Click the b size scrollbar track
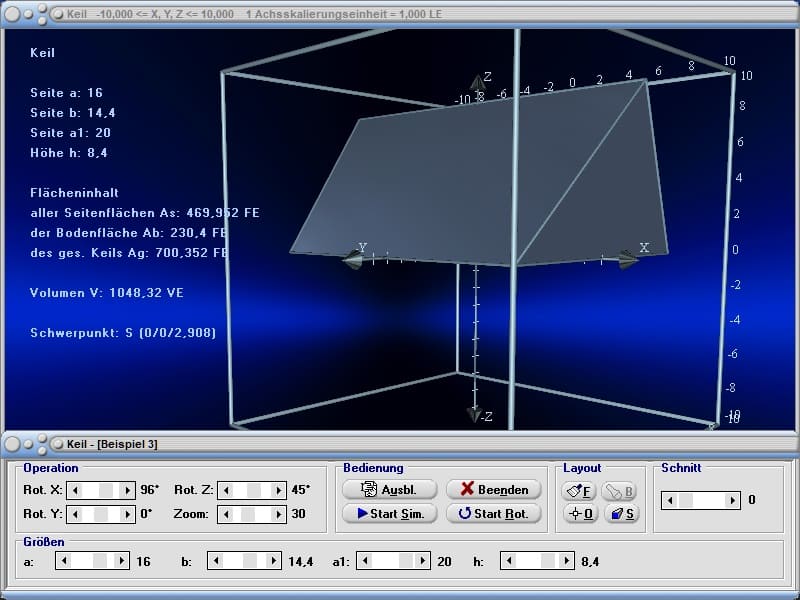This screenshot has width=800, height=600. [244, 561]
